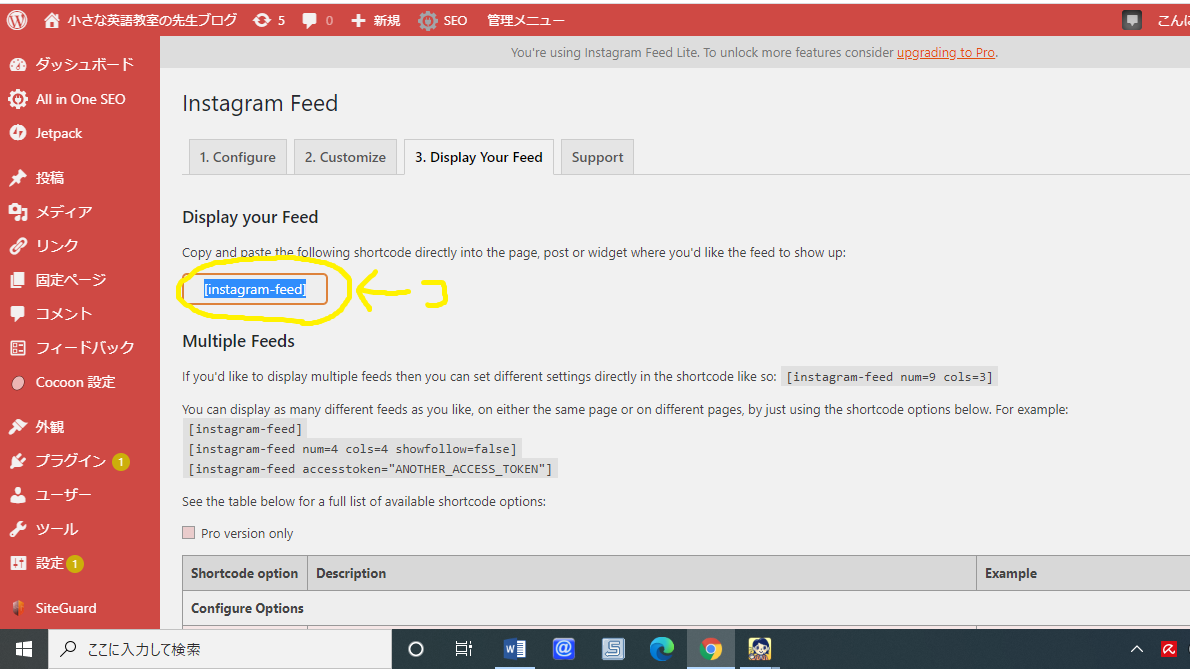Image resolution: width=1190 pixels, height=669 pixels.
Task: Switch to Chrome on the taskbar
Action: tap(711, 649)
